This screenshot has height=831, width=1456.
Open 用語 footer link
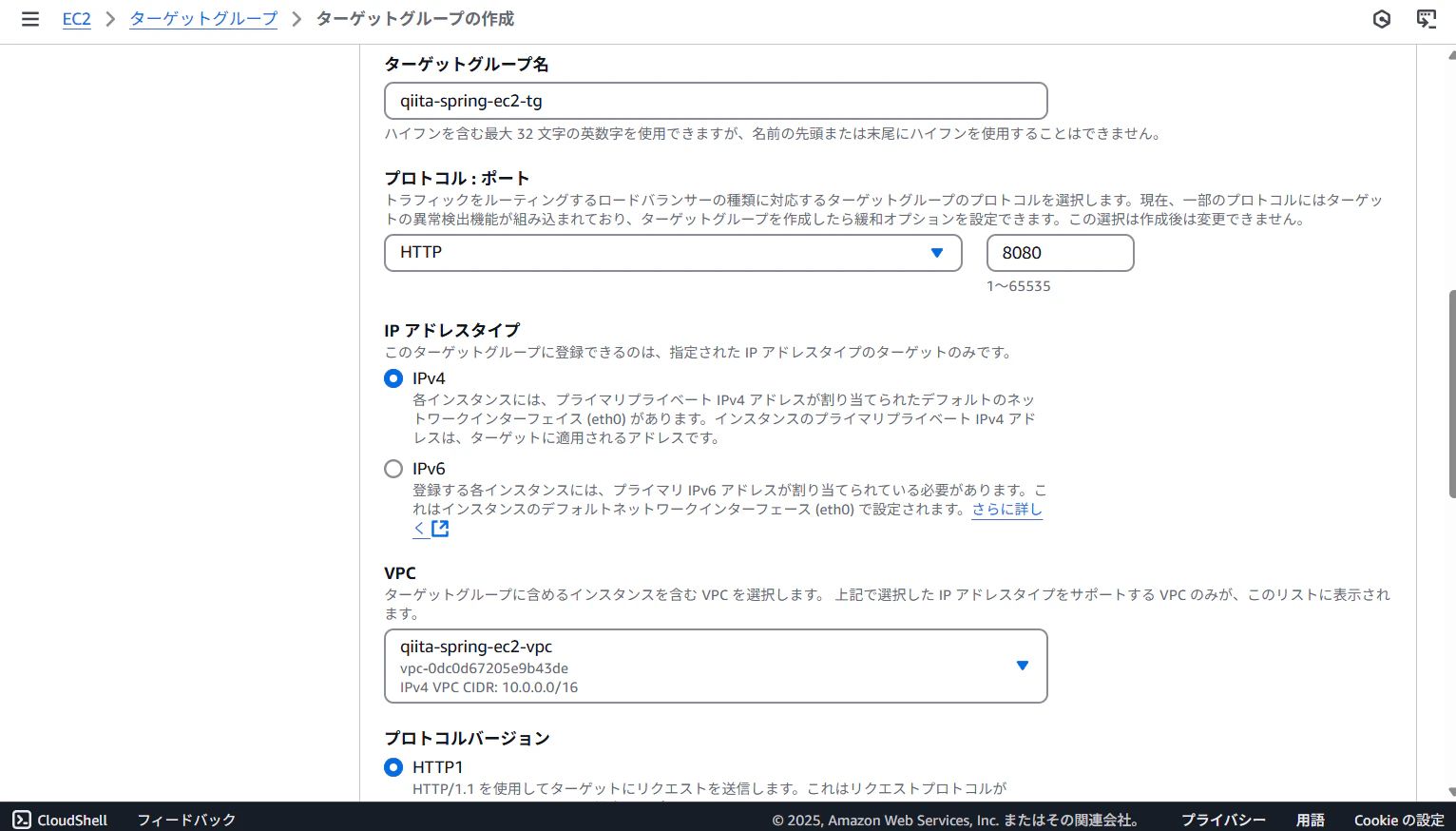1310,820
